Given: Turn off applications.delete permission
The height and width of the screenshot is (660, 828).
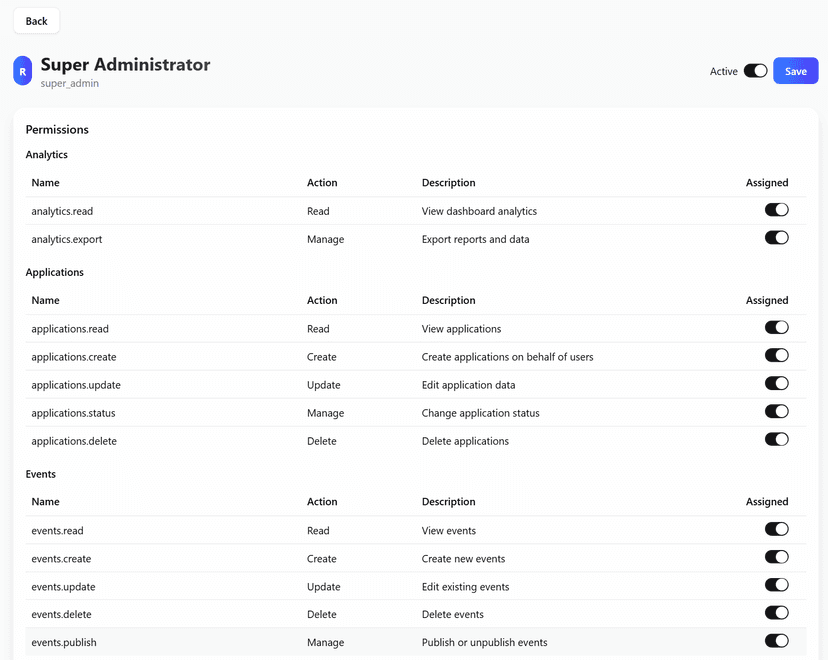Looking at the screenshot, I should tap(776, 440).
